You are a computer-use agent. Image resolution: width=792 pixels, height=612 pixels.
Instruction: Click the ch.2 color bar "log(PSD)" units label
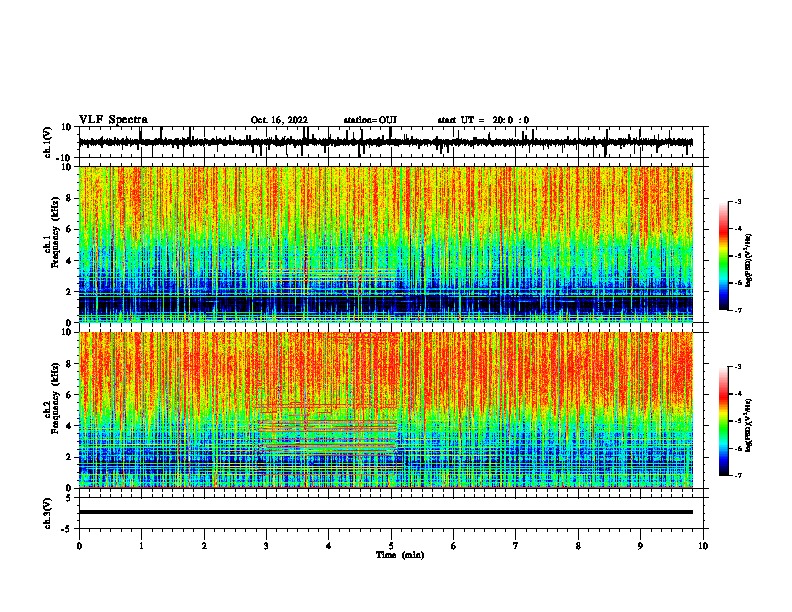coord(748,426)
